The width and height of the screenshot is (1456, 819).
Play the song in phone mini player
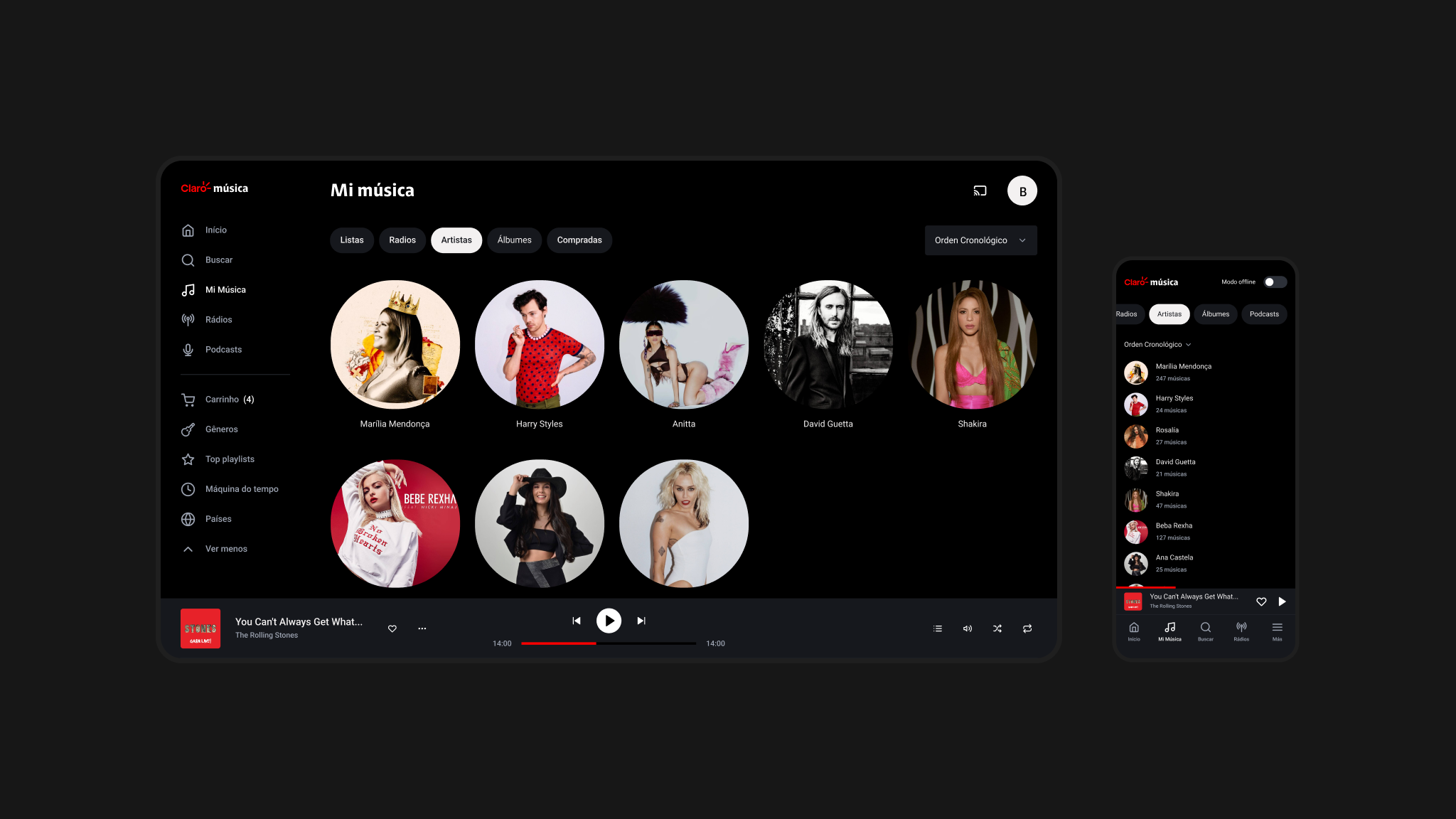tap(1283, 601)
